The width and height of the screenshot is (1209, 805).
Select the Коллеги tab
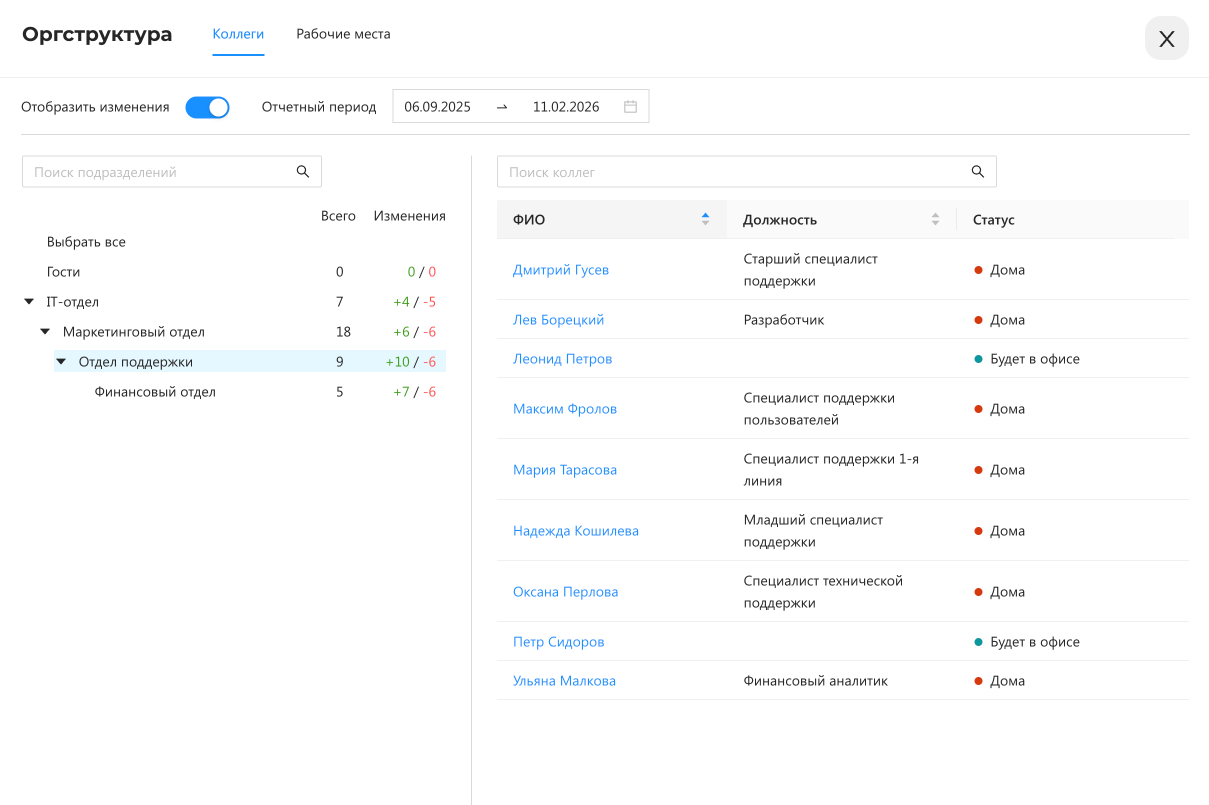[238, 34]
